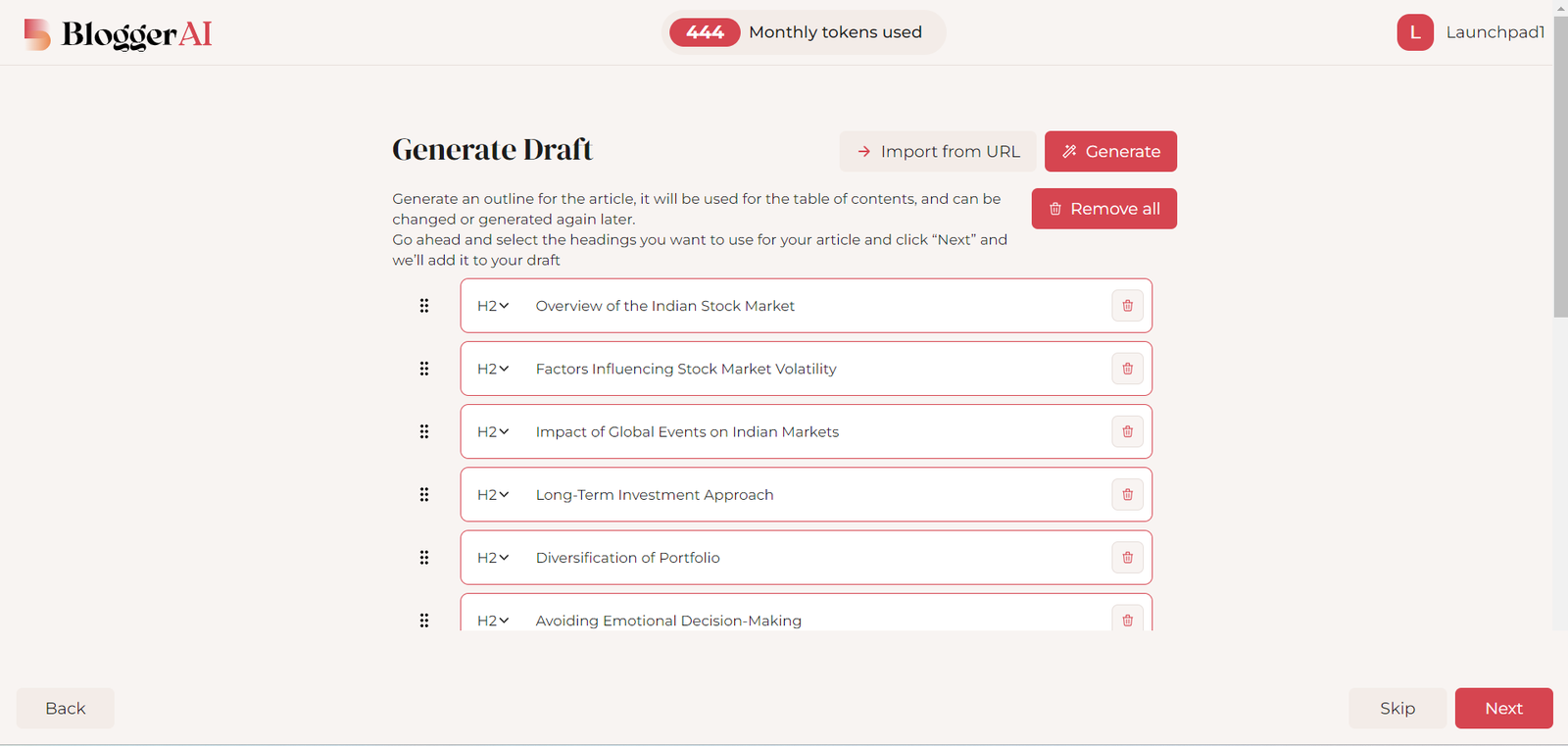Click the Generate Draft page title
This screenshot has width=1568, height=746.
(492, 149)
